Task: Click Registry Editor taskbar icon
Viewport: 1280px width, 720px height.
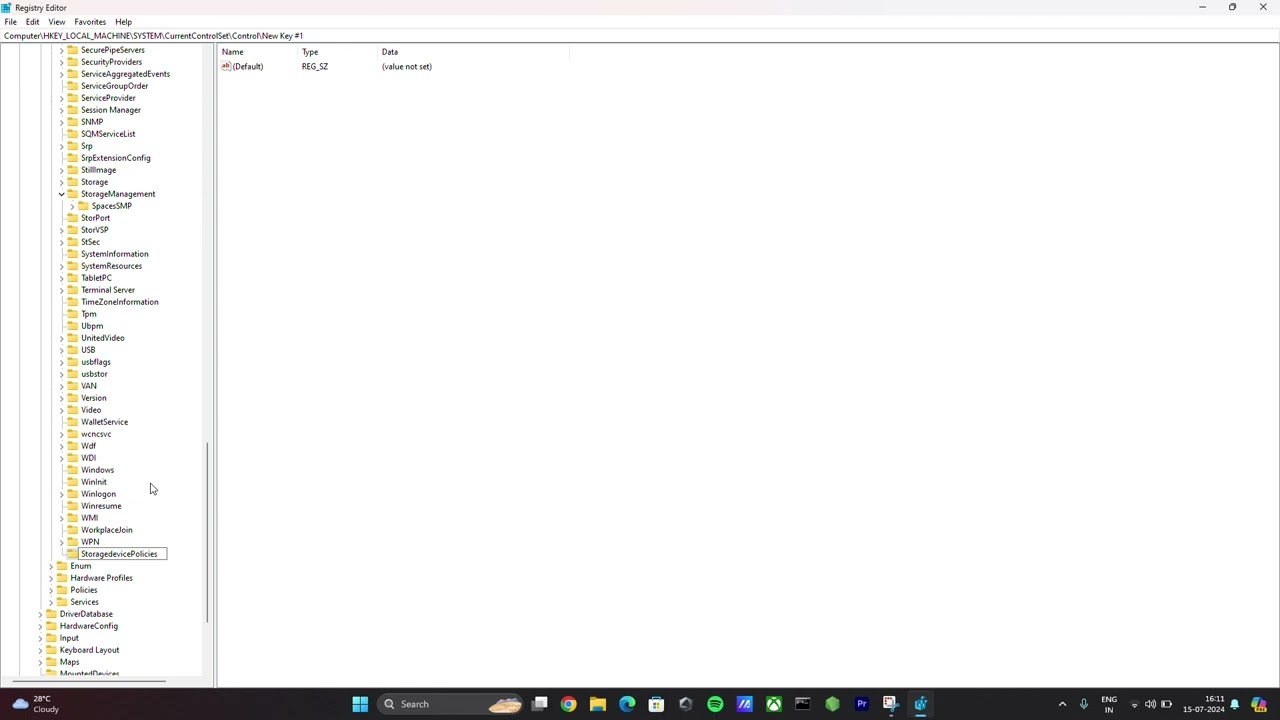Action: (x=920, y=704)
